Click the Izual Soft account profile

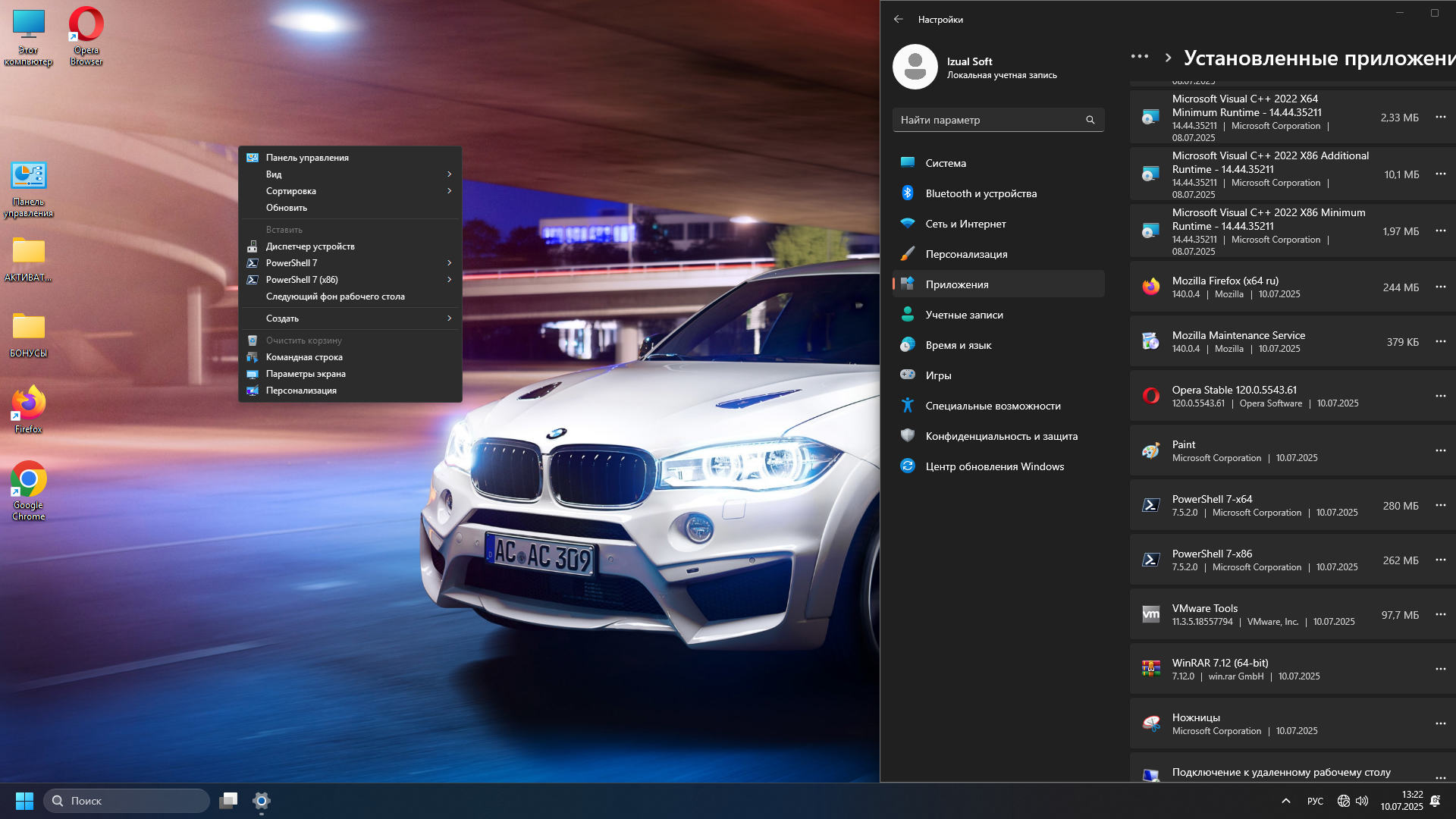[x=975, y=67]
